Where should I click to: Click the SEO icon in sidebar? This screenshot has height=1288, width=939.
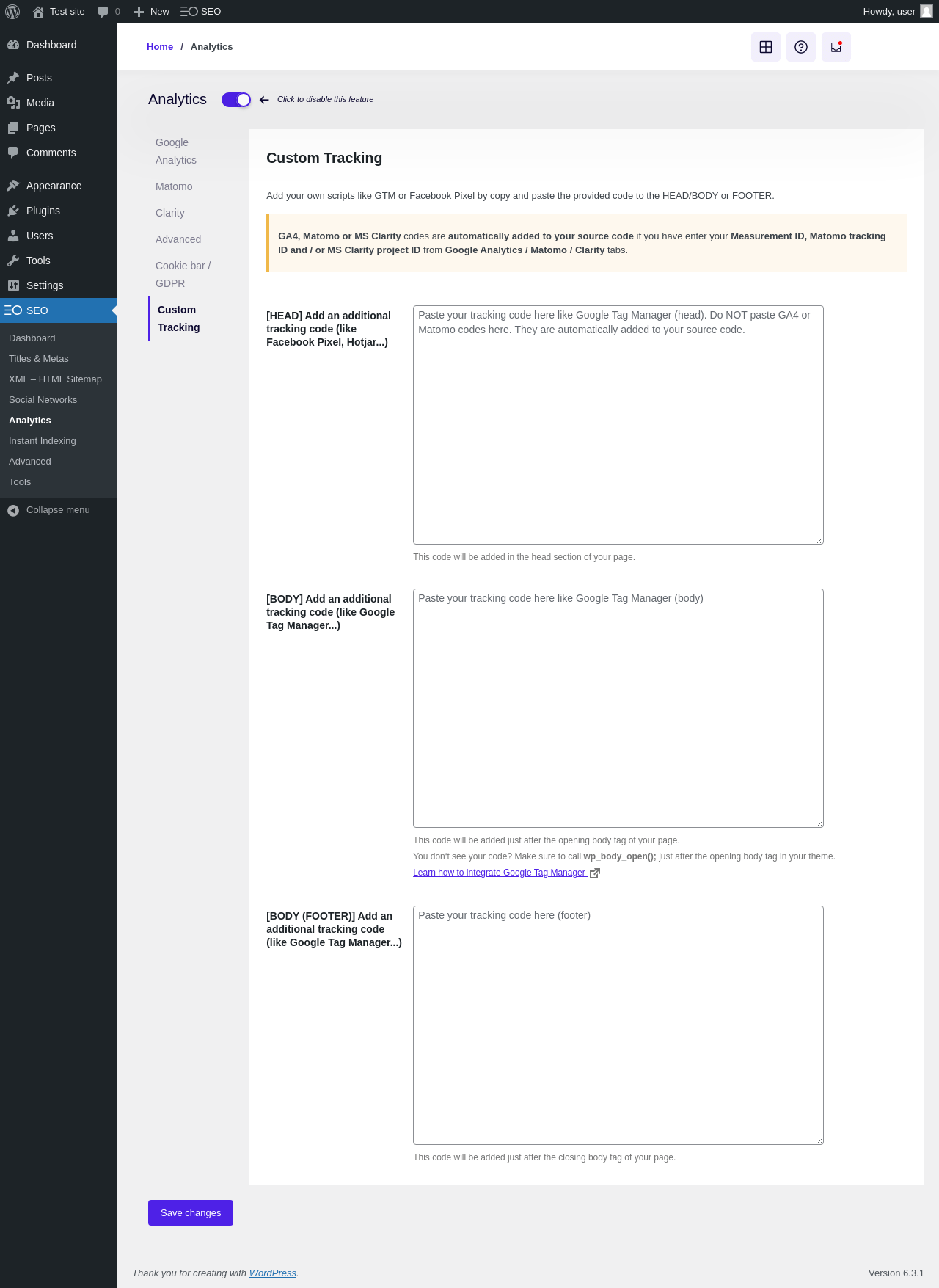pos(13,310)
